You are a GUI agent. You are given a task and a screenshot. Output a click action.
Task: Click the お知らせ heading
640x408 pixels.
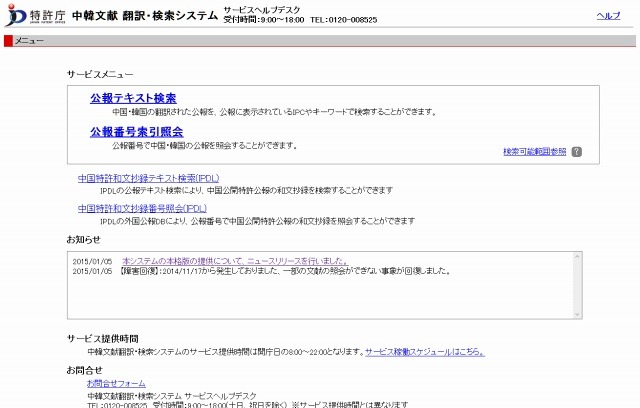pos(84,239)
